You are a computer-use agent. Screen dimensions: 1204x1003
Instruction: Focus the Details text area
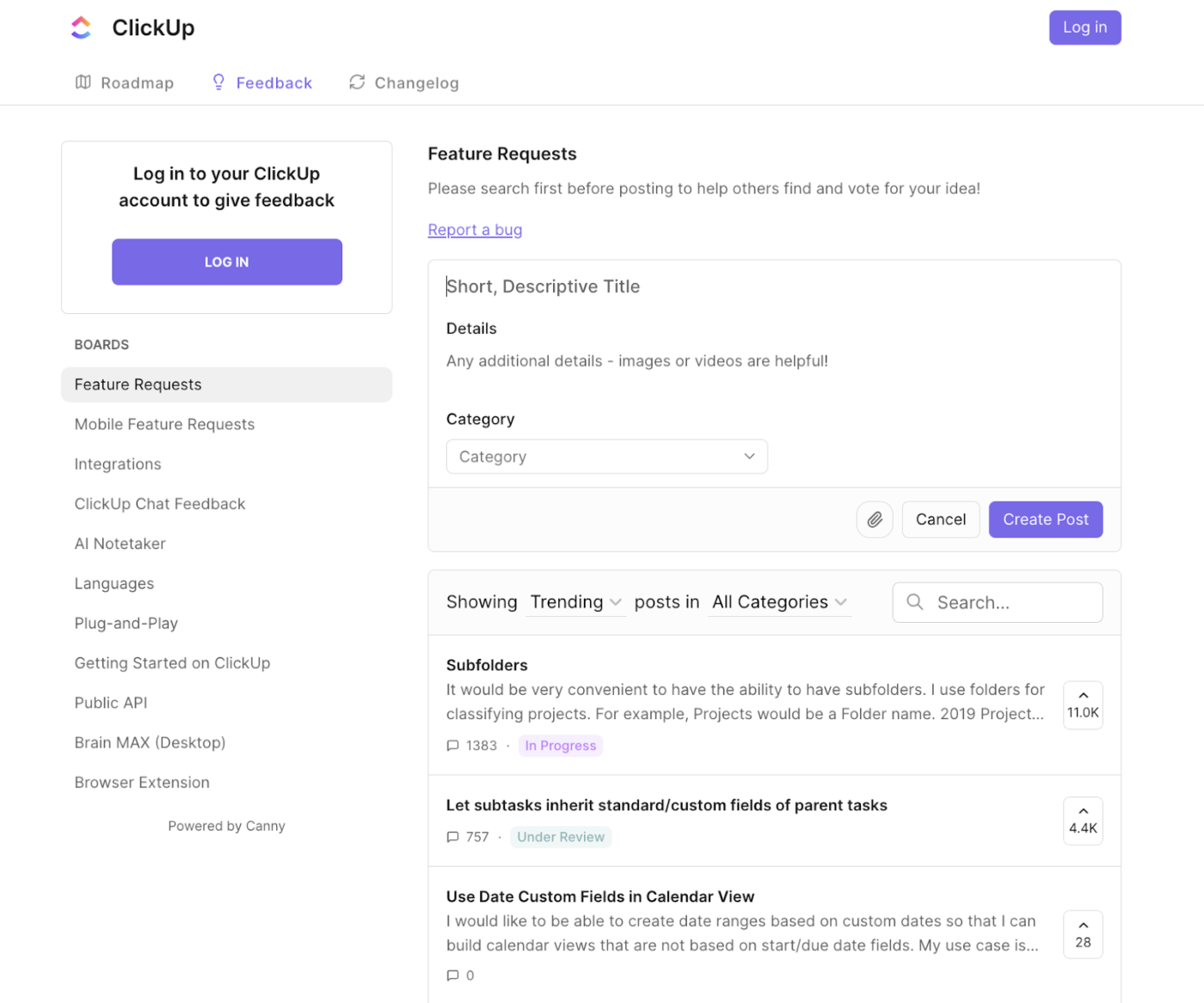(774, 361)
